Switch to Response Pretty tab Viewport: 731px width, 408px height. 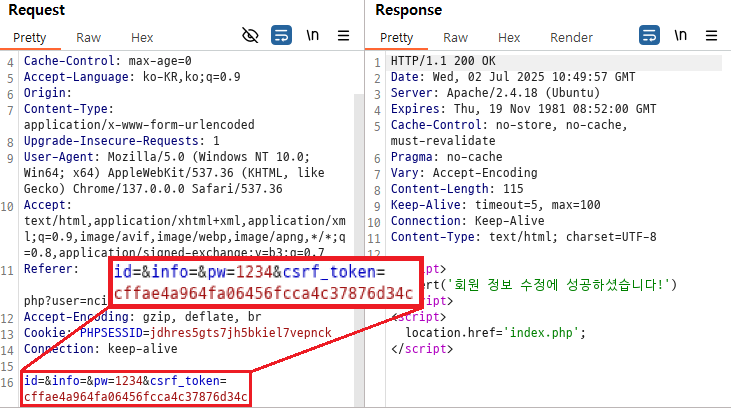point(397,38)
